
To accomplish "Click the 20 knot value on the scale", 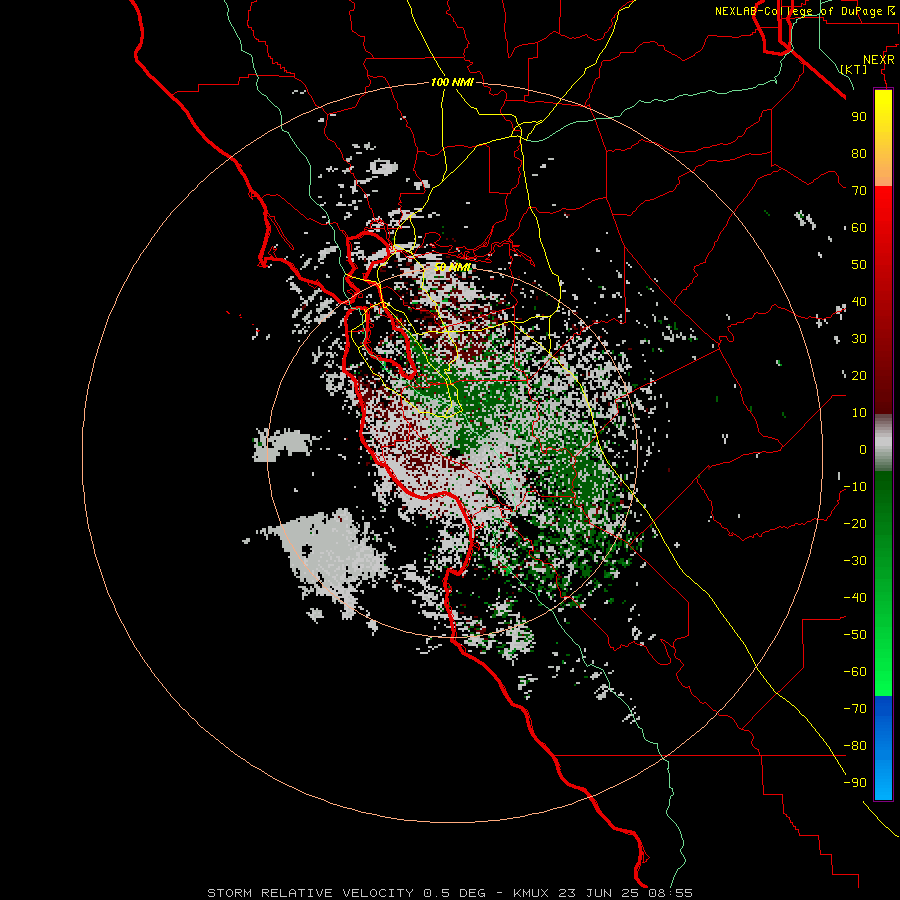I will pyautogui.click(x=859, y=375).
